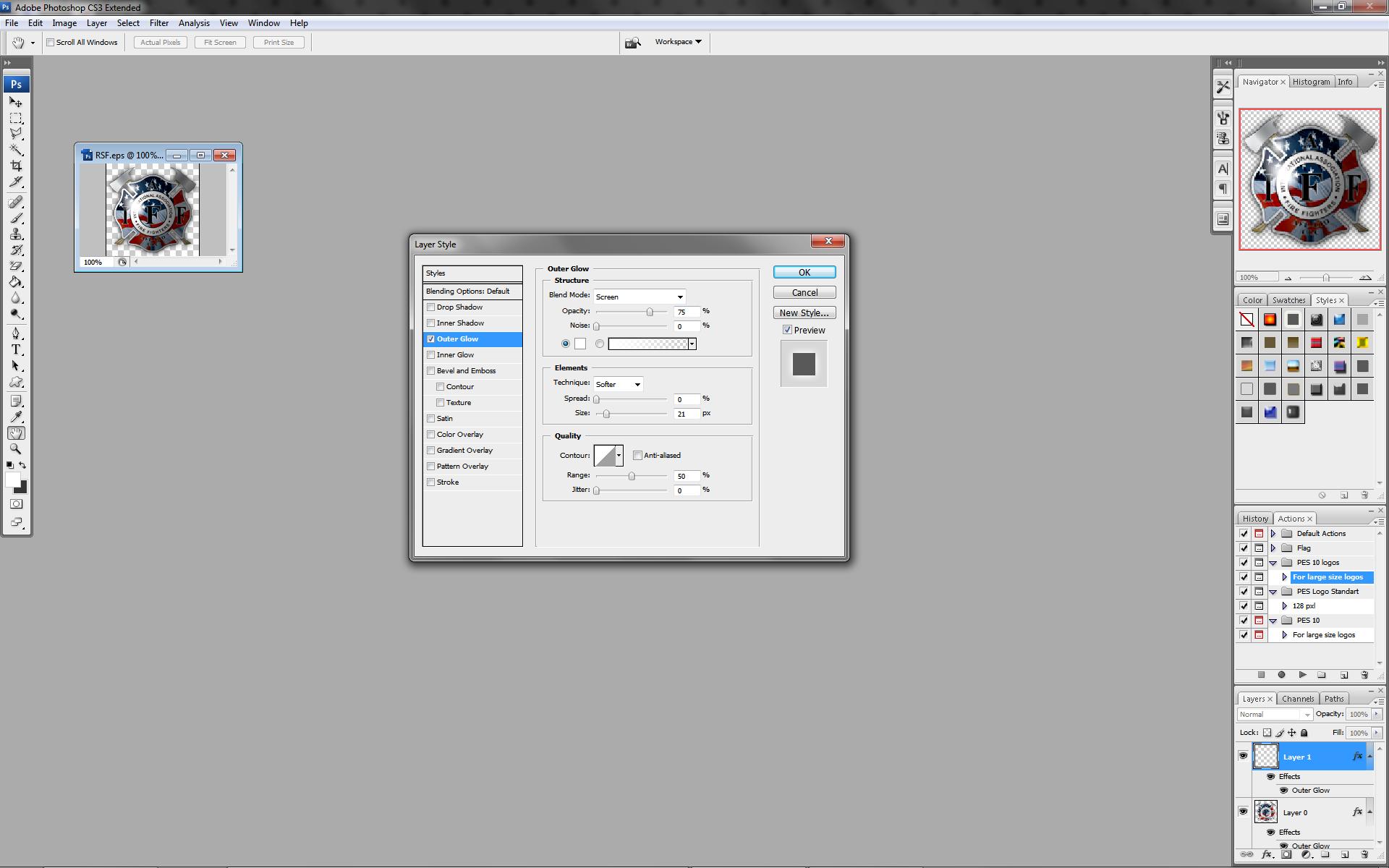
Task: Enable the Drop Shadow checkbox
Action: coord(430,307)
